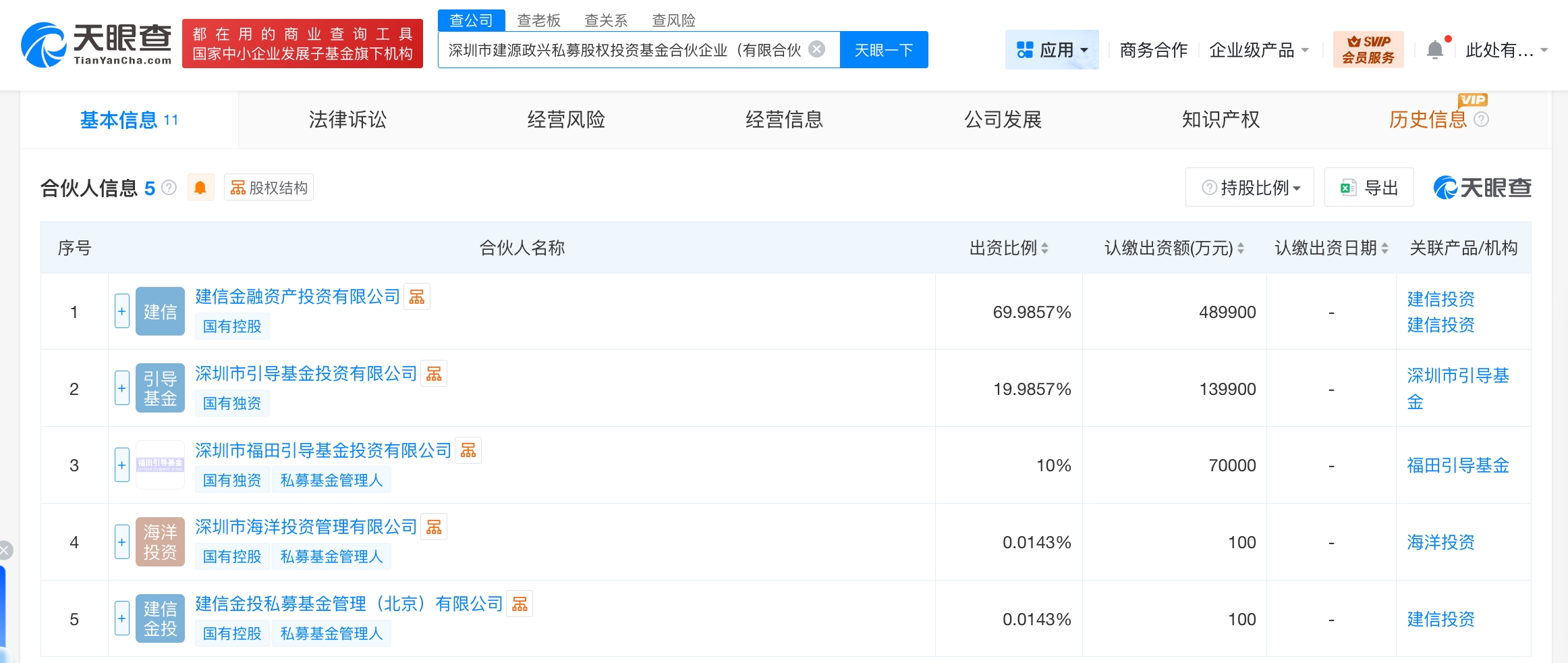Open 企业级产品 dropdown menu
Screen dimensions: 1568x663
[x=1258, y=50]
